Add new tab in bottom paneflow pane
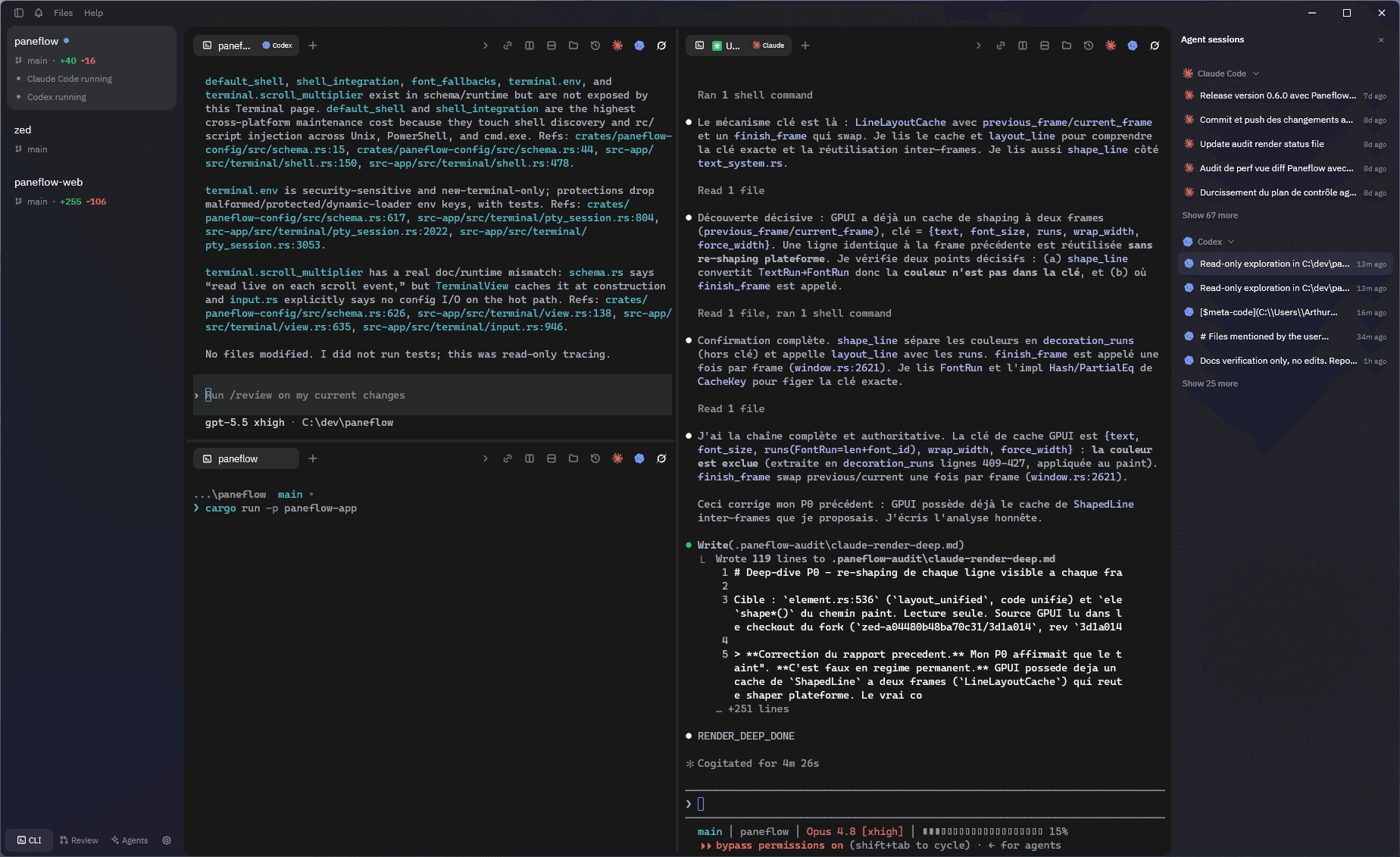 313,458
